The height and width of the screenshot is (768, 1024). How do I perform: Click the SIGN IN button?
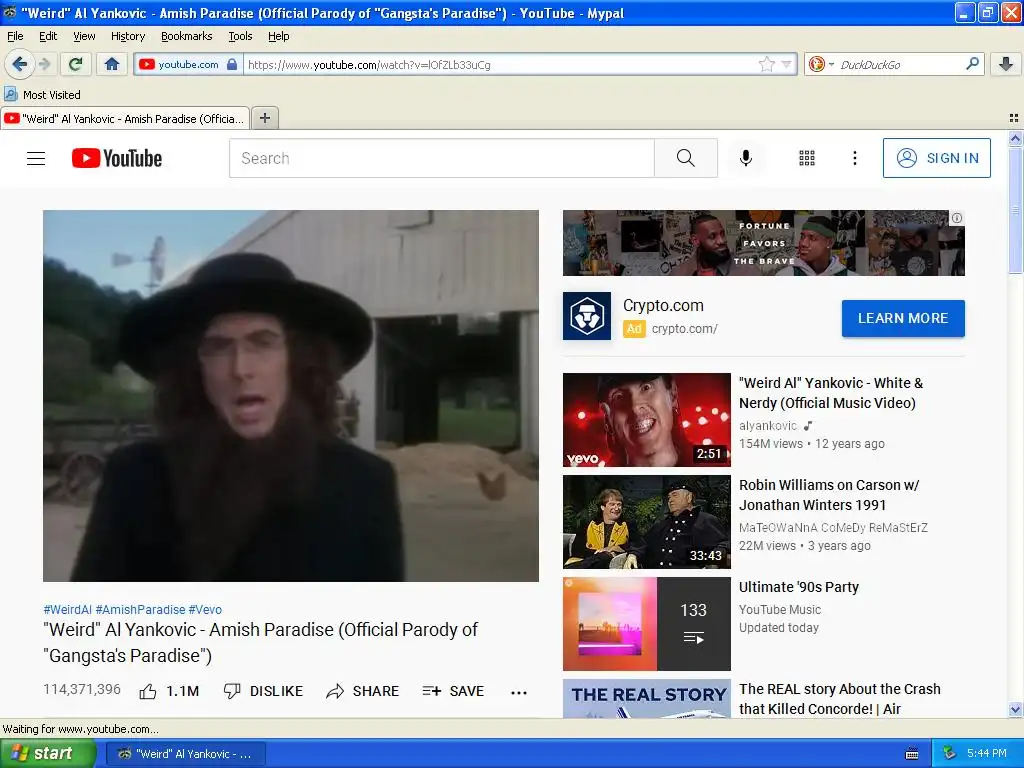coord(936,158)
